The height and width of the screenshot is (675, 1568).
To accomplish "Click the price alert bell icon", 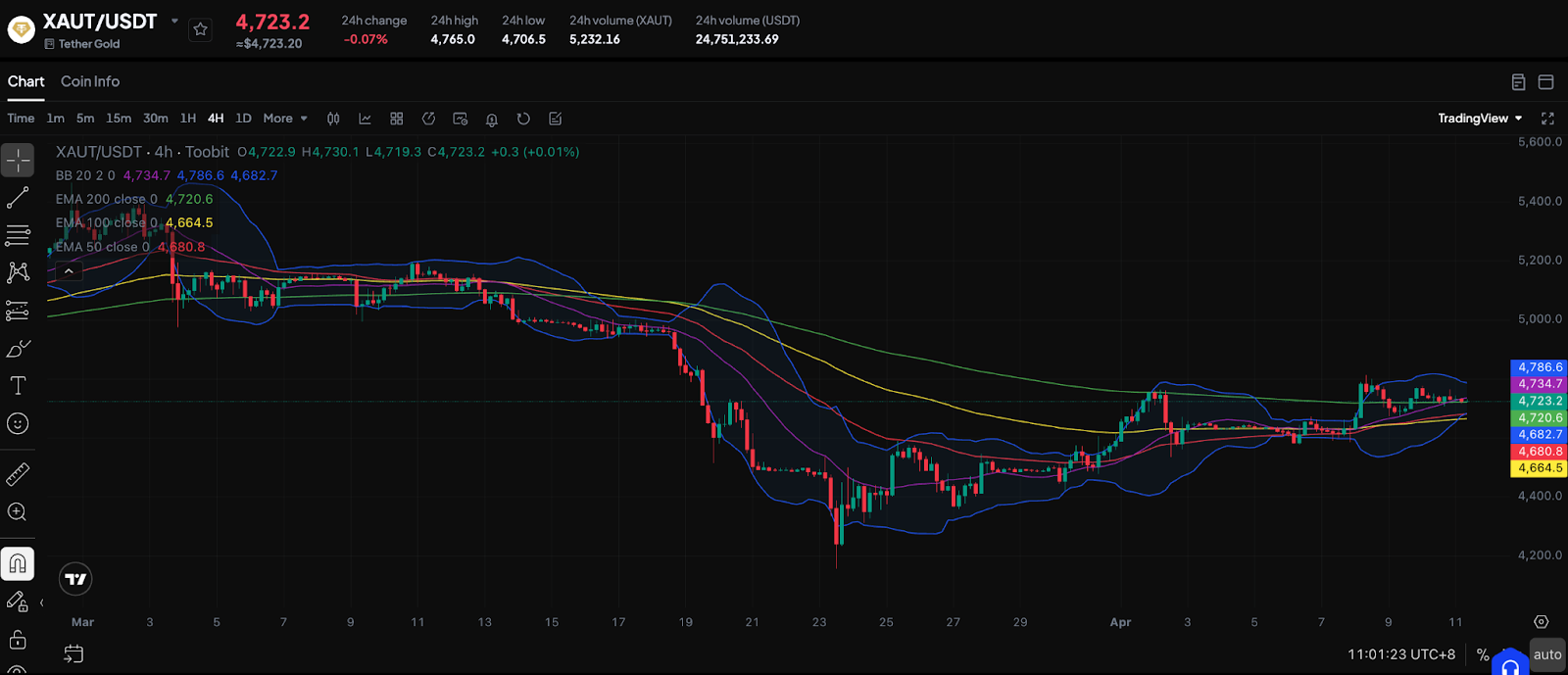I will click(492, 119).
